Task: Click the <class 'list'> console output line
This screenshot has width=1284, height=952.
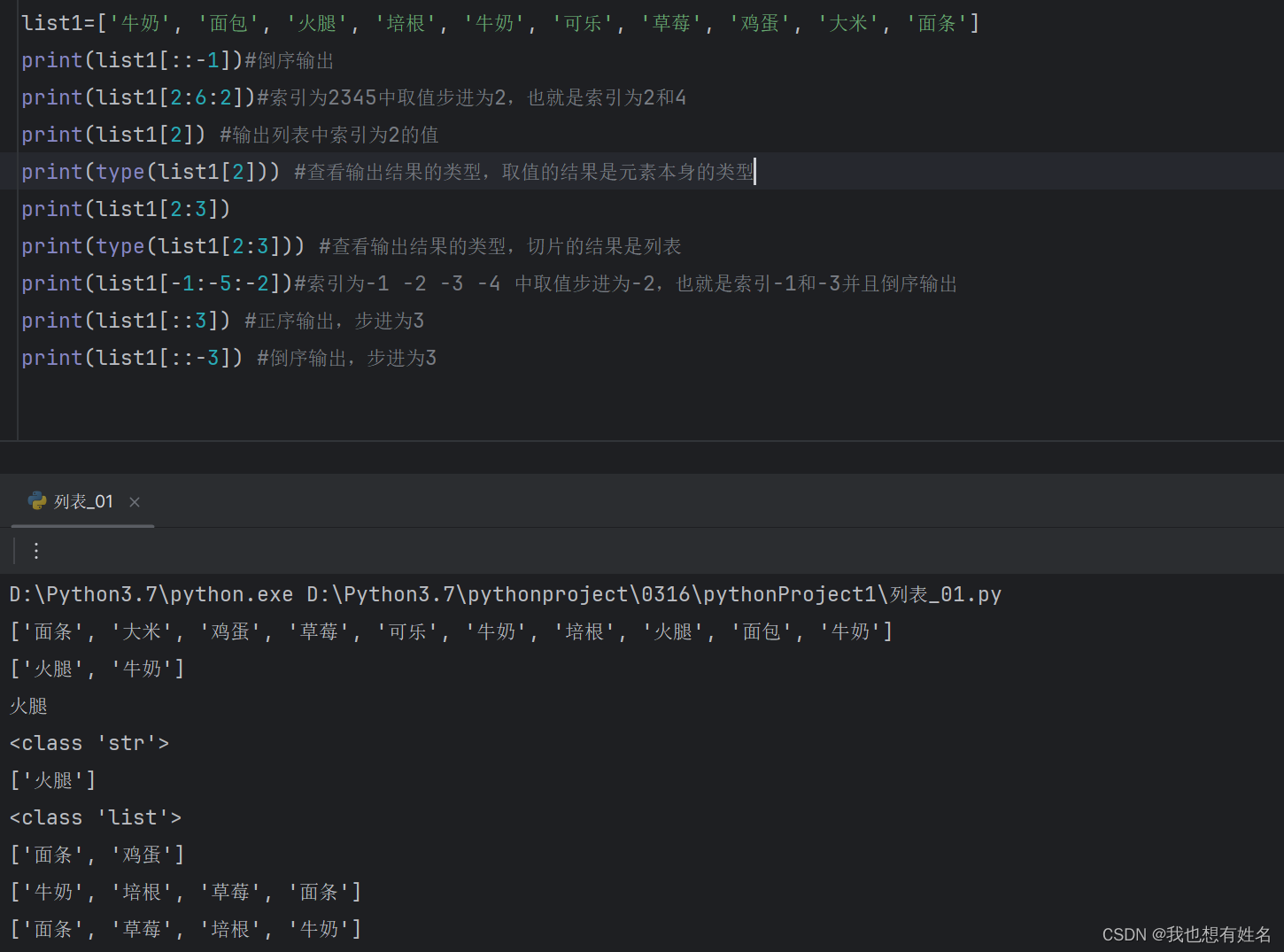Action: point(95,817)
